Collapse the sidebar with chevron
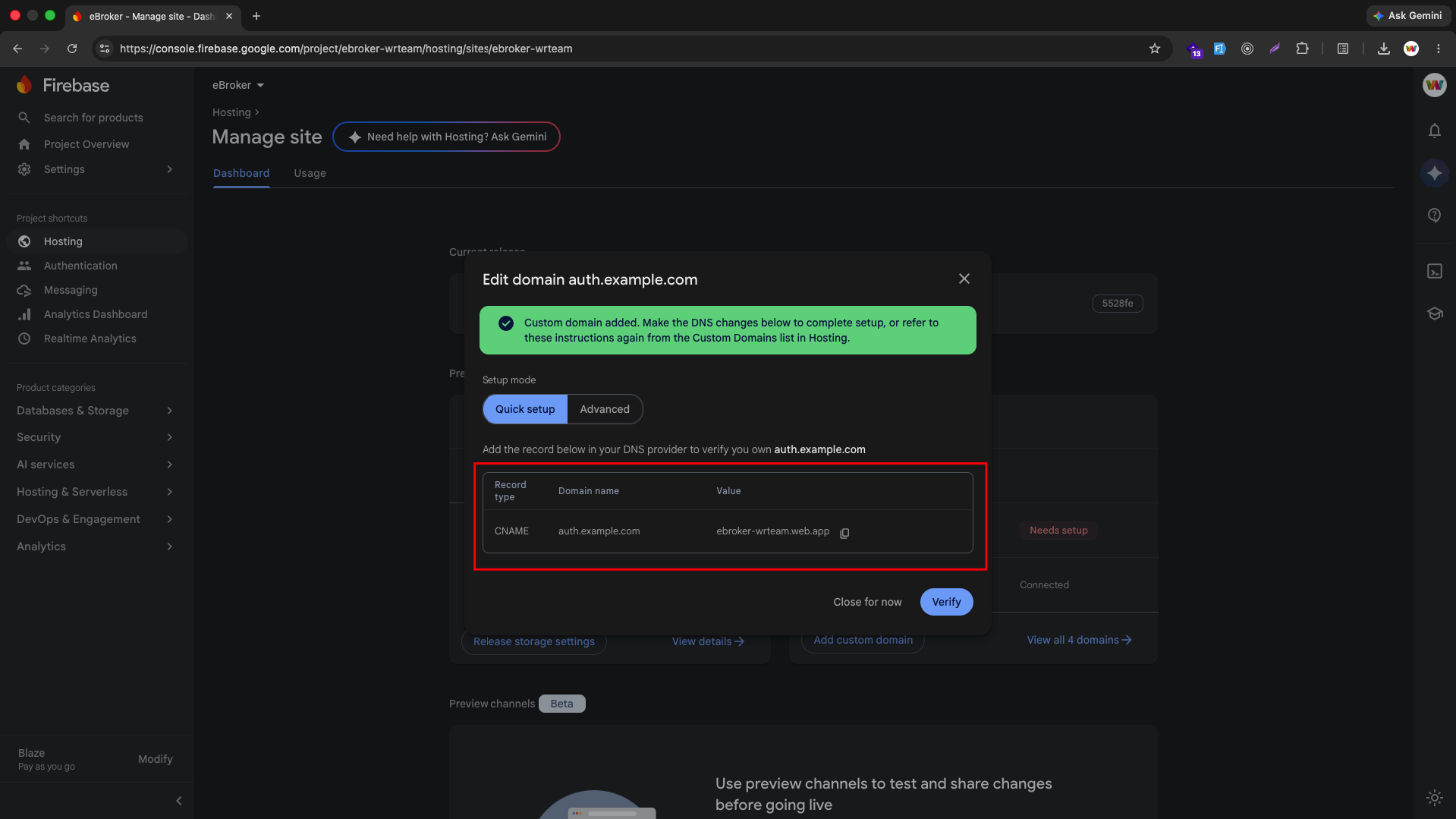 tap(179, 801)
